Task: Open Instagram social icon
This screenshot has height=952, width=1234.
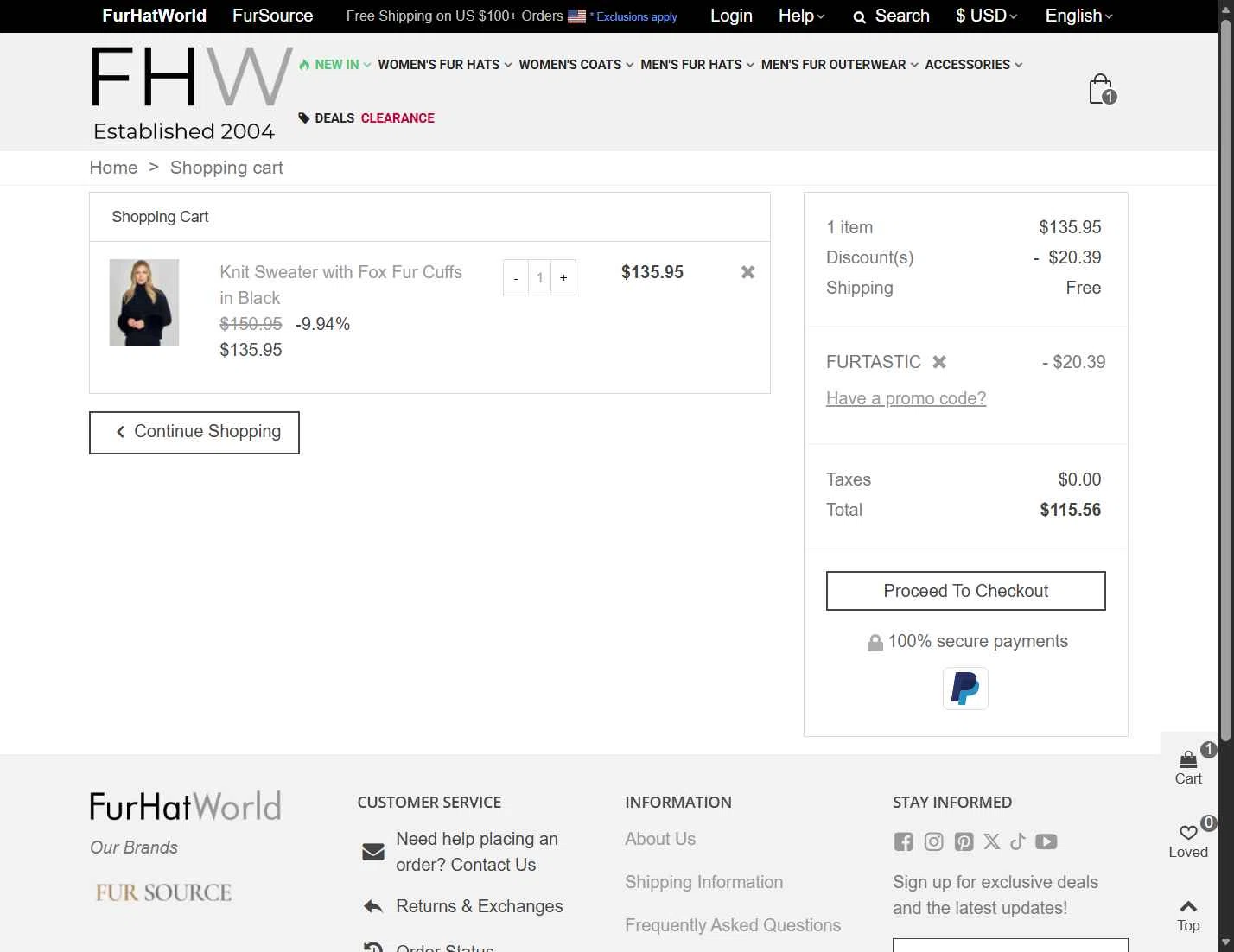Action: coord(934,841)
